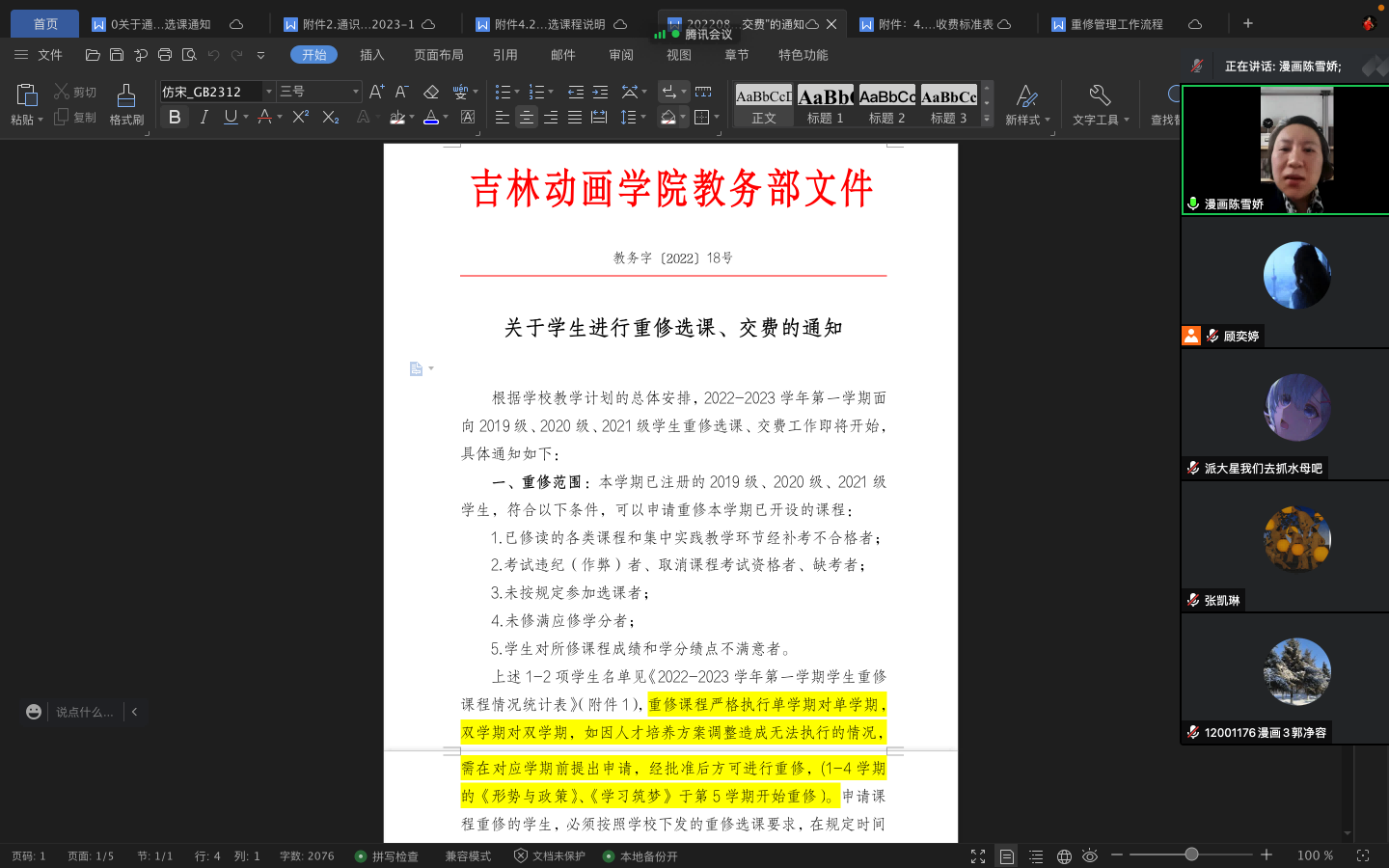Click the increase font size icon
The height and width of the screenshot is (868, 1389).
[x=376, y=92]
